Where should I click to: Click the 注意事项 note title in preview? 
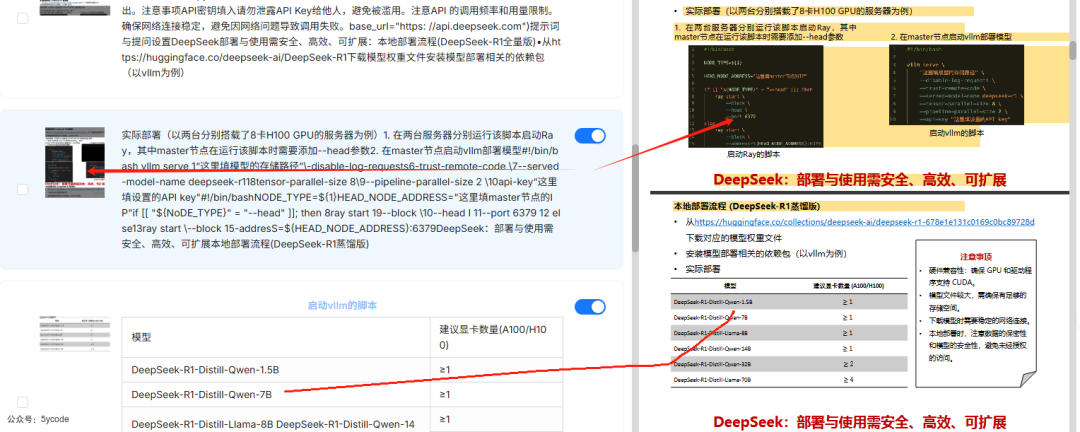[x=975, y=256]
